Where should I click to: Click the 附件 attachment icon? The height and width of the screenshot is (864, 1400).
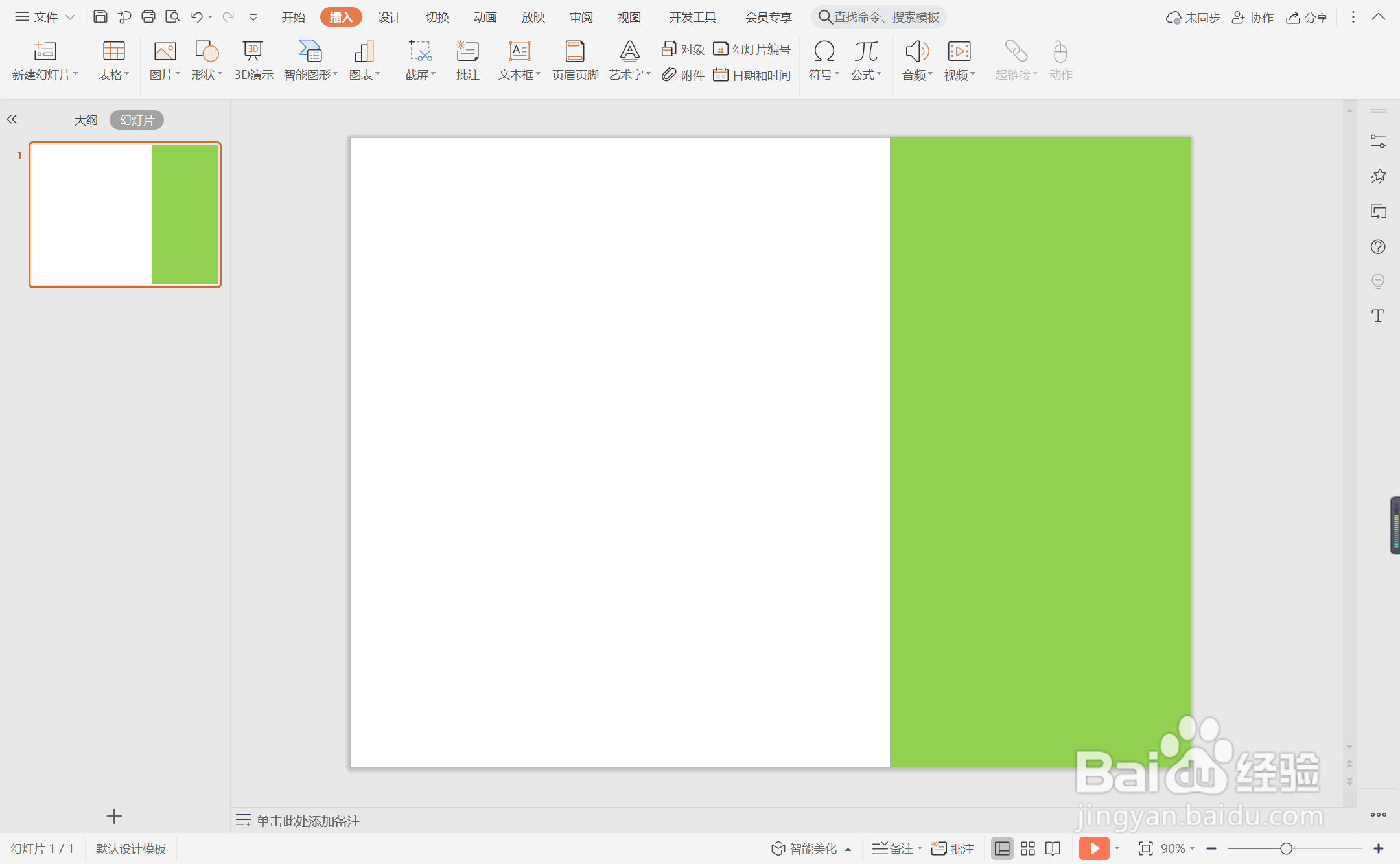[x=669, y=75]
